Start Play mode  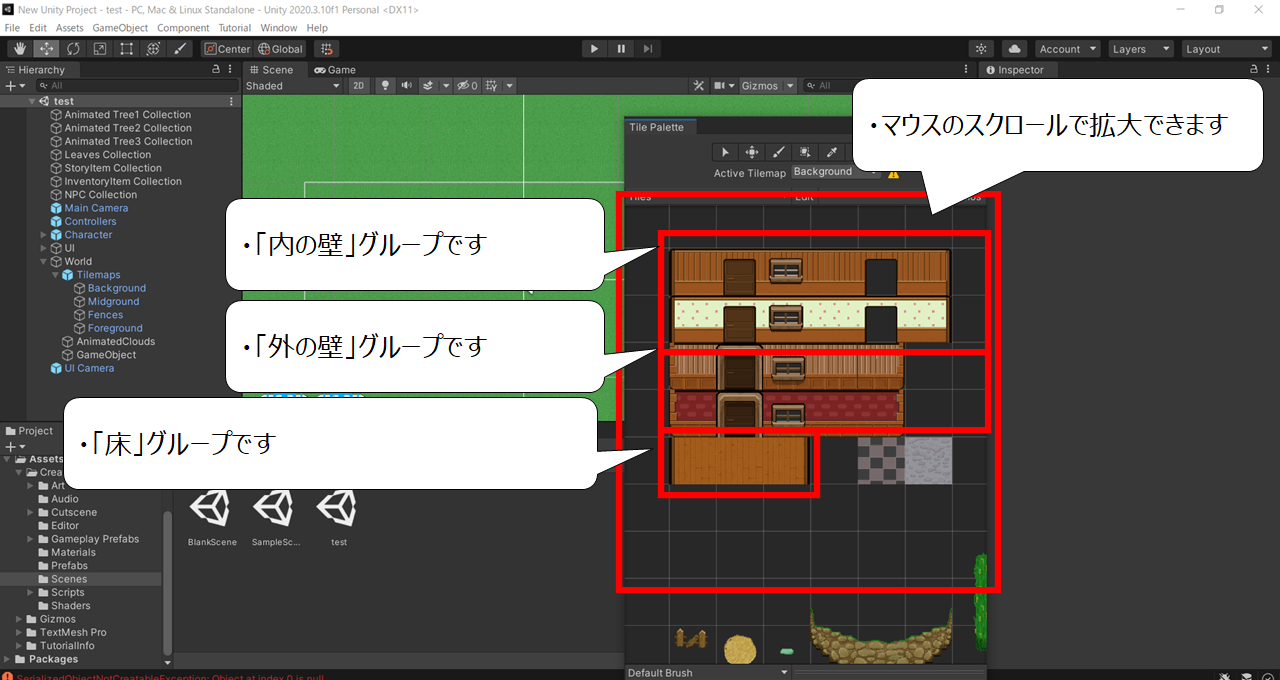point(595,48)
